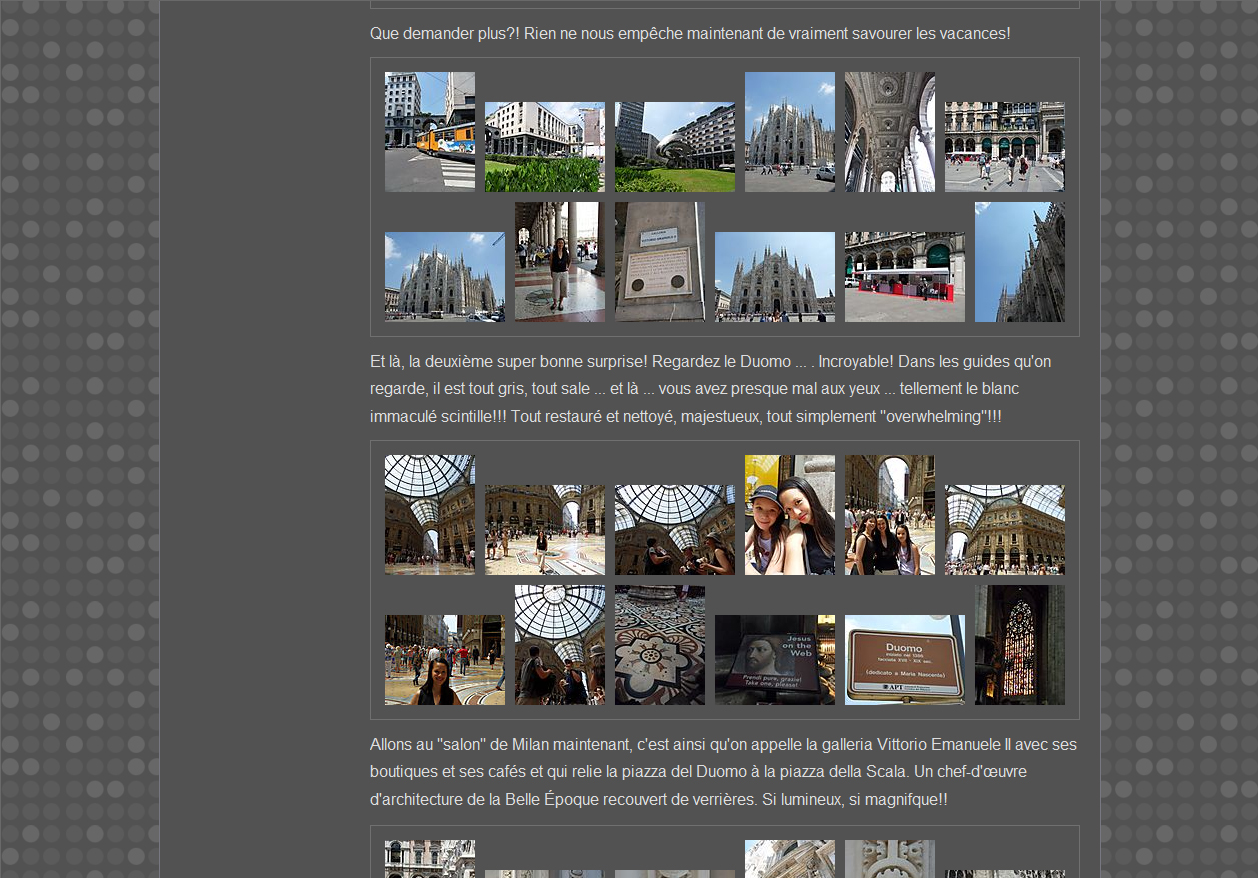The height and width of the screenshot is (878, 1258).
Task: Open the orange tram street photo
Action: pyautogui.click(x=429, y=131)
